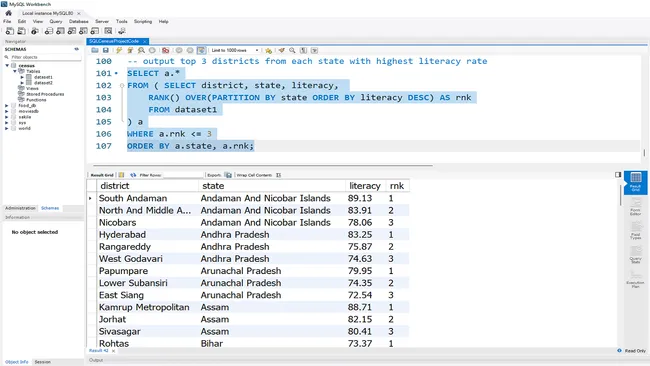Open the File menu
650x366 pixels.
click(x=7, y=22)
